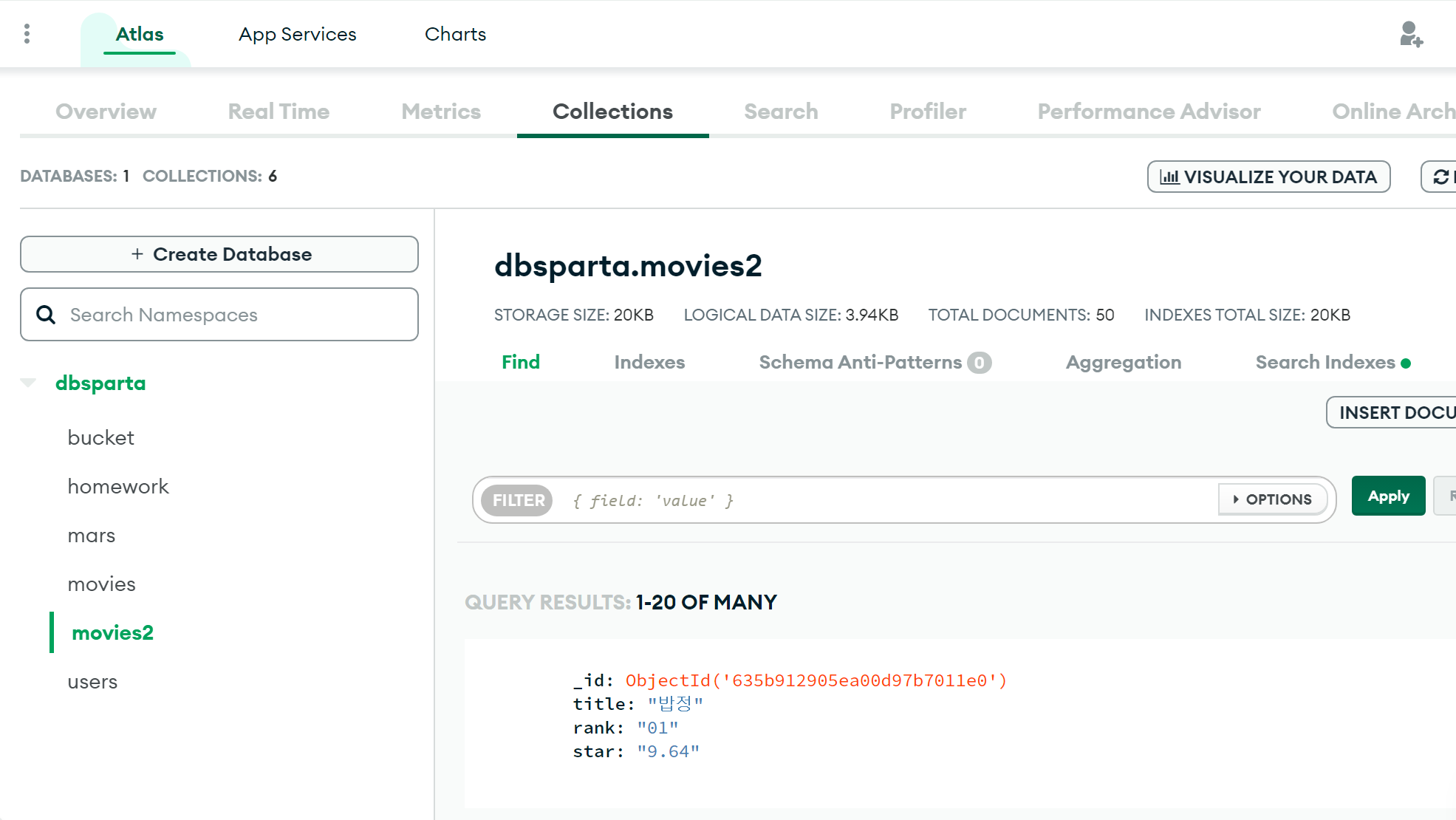Click the COLLECTIONS: 6 count
Screen dimensions: 1456x820
pos(210,176)
